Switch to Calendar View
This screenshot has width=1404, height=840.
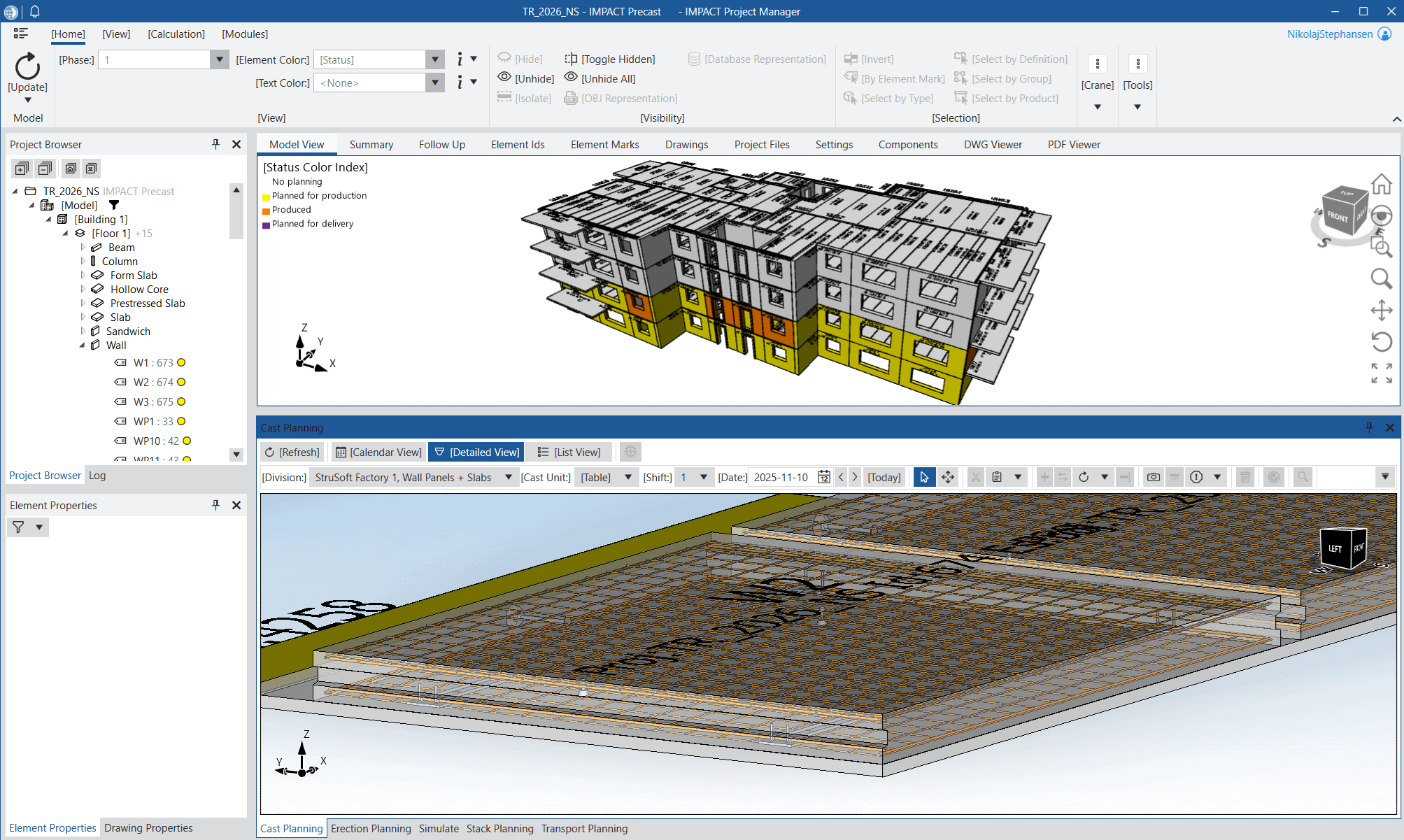point(378,452)
